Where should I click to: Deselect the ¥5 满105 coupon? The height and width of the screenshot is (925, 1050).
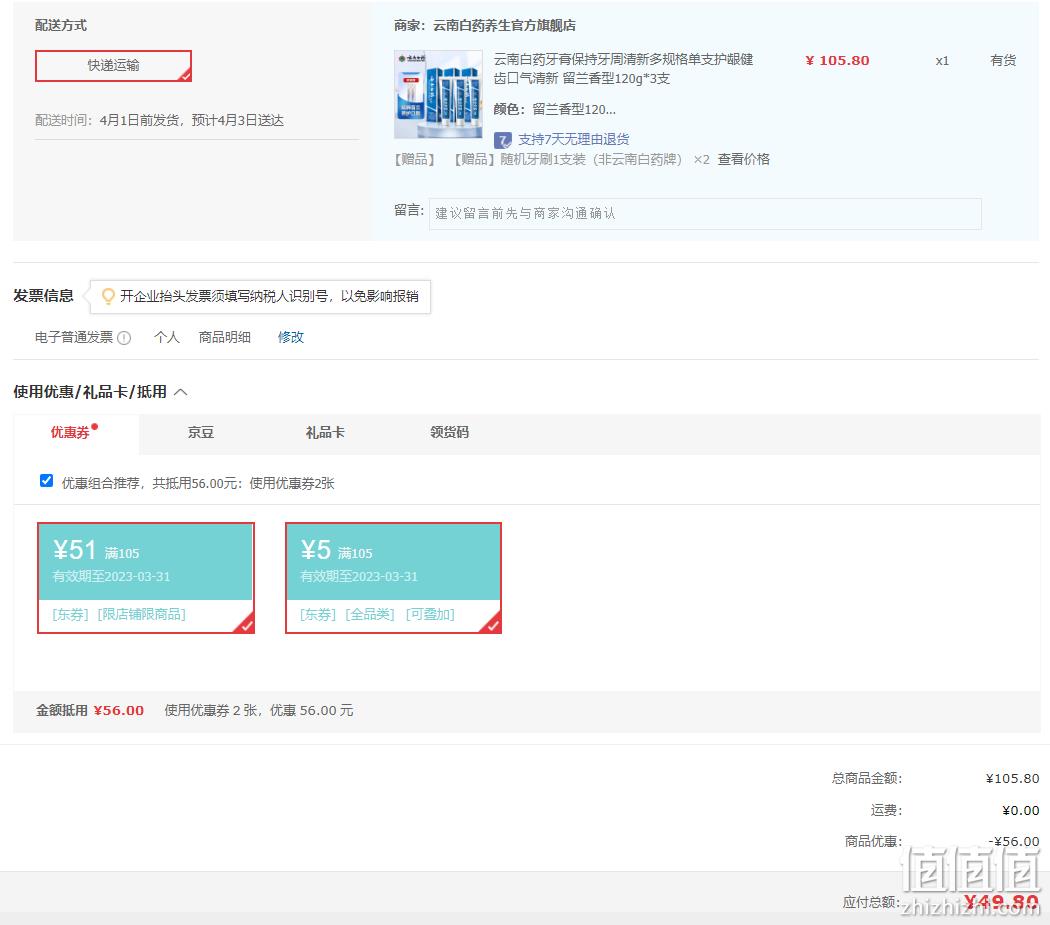(x=394, y=578)
